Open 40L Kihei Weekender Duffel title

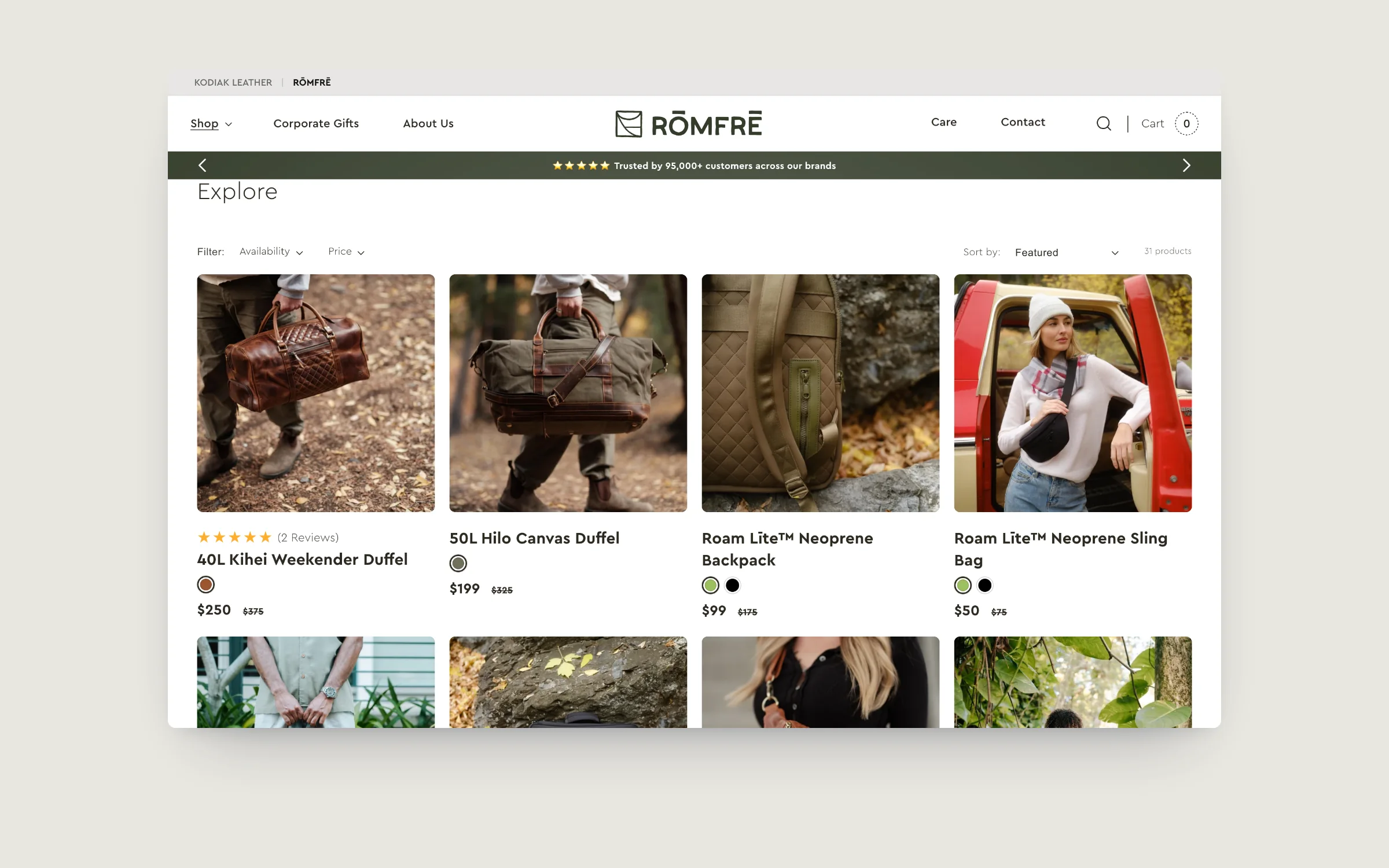[x=302, y=559]
